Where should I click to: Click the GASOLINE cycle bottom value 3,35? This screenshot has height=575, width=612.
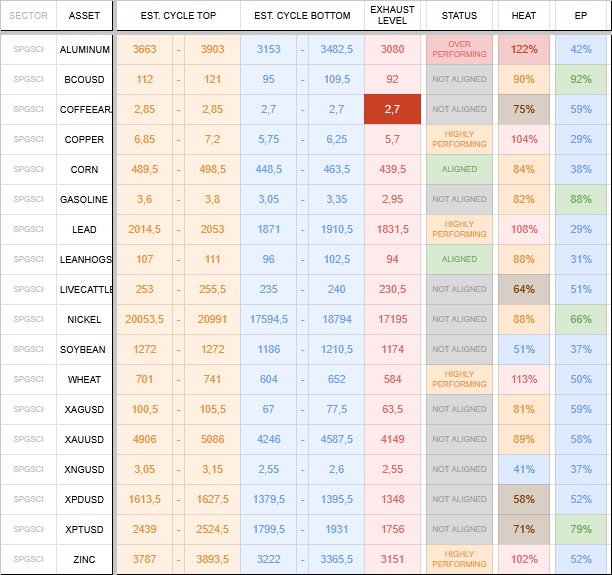pyautogui.click(x=336, y=199)
